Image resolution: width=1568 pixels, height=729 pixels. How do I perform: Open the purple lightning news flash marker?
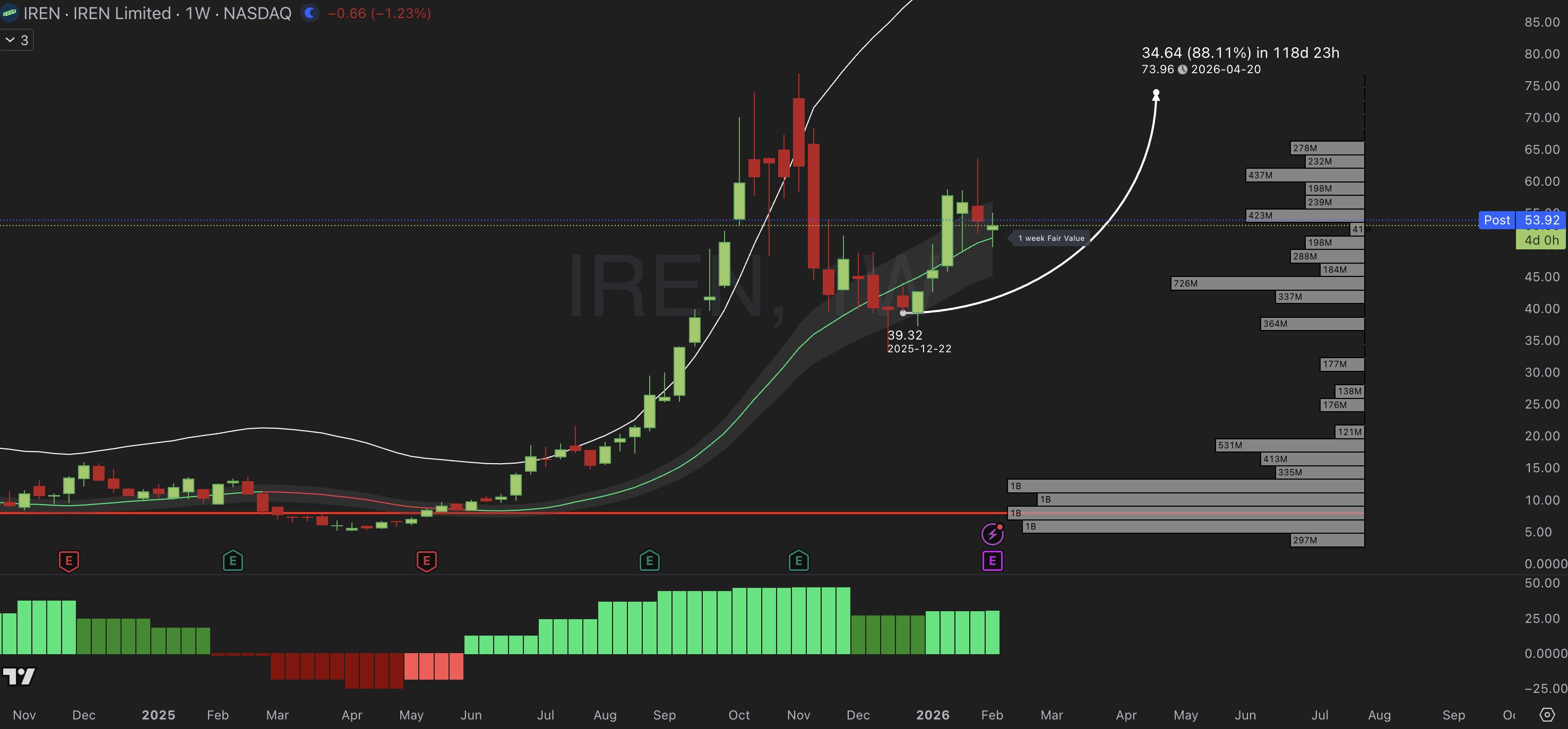coord(992,534)
